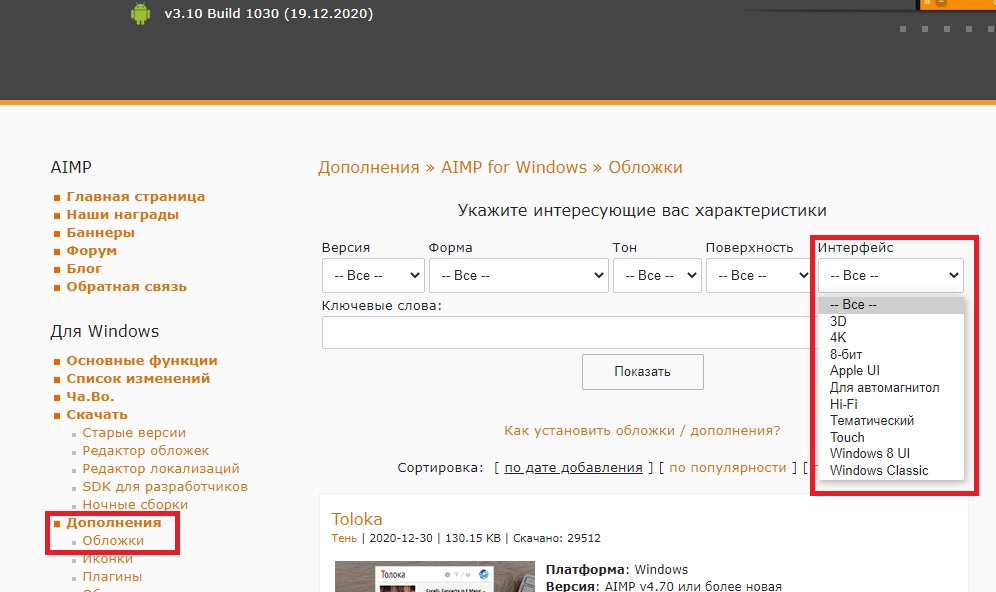This screenshot has height=592, width=996.
Task: Open Обратная связь link
Action: coord(126,286)
